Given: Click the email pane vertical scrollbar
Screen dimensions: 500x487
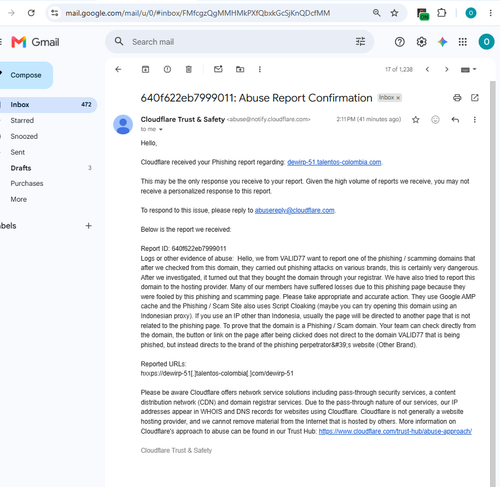Looking at the screenshot, I should (492, 283).
